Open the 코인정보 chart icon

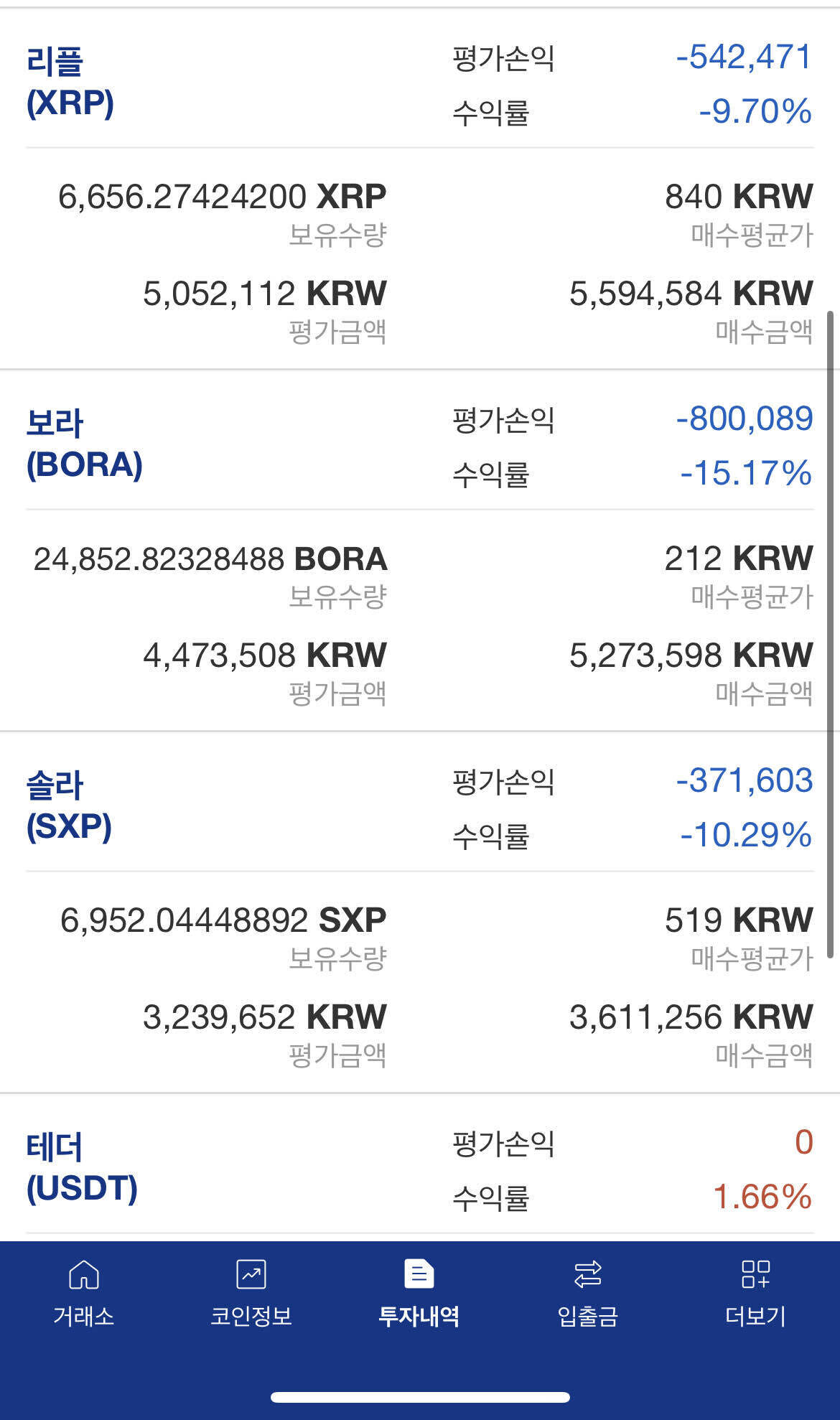pyautogui.click(x=251, y=1275)
